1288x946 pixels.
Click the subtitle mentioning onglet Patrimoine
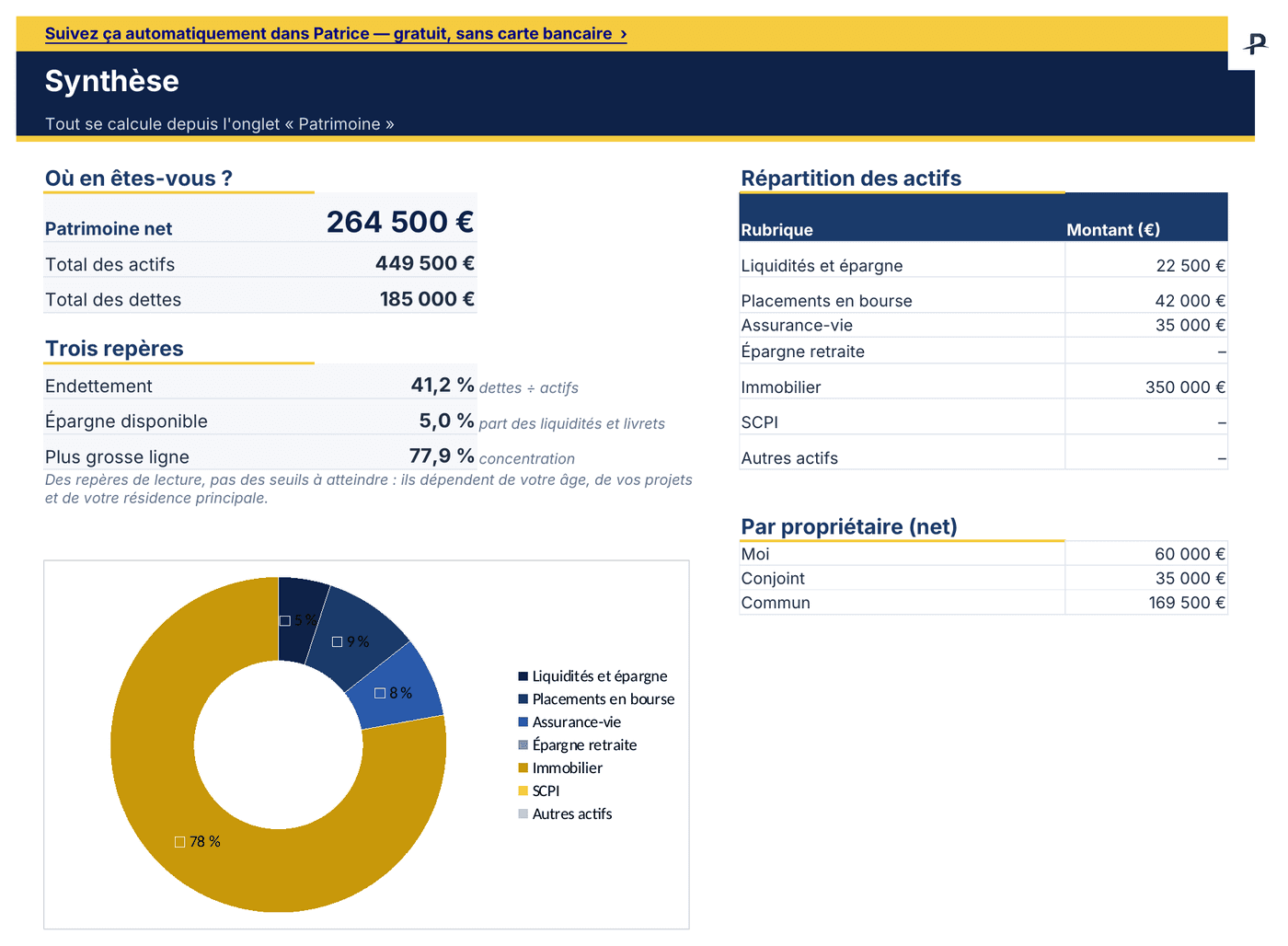[x=220, y=124]
